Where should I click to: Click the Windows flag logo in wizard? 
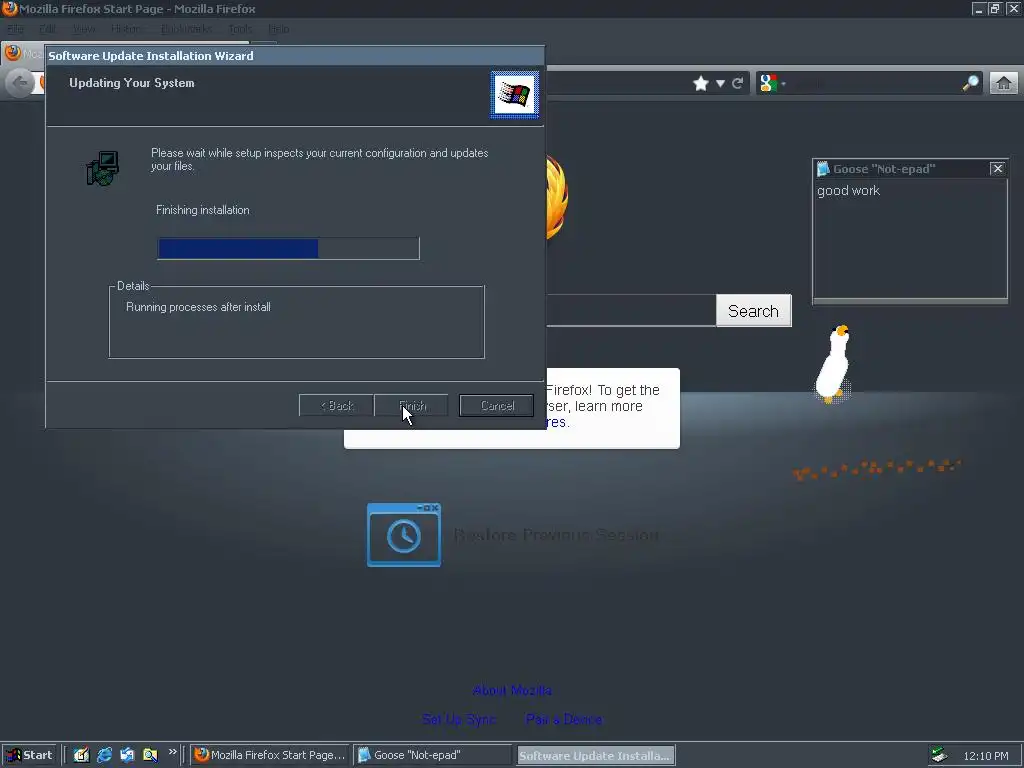[x=515, y=95]
